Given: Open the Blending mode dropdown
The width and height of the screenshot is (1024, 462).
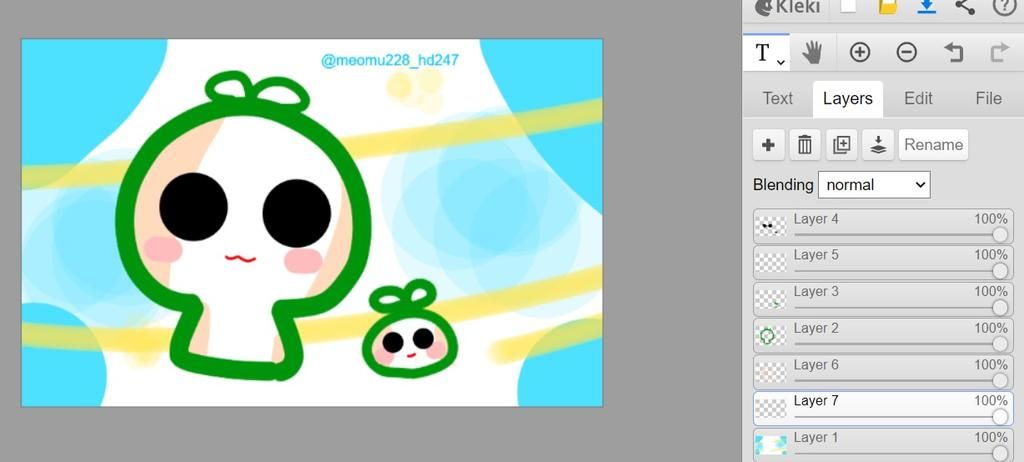Looking at the screenshot, I should click(x=874, y=185).
